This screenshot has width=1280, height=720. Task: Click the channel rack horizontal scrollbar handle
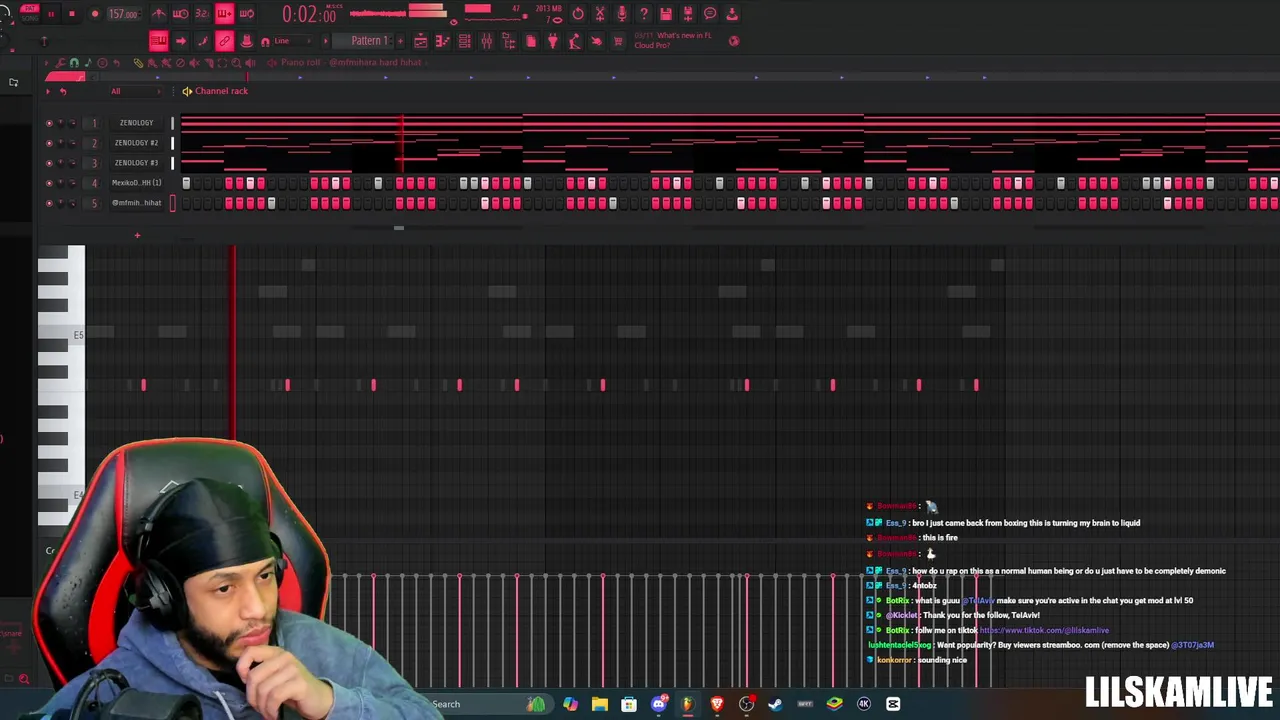[398, 228]
